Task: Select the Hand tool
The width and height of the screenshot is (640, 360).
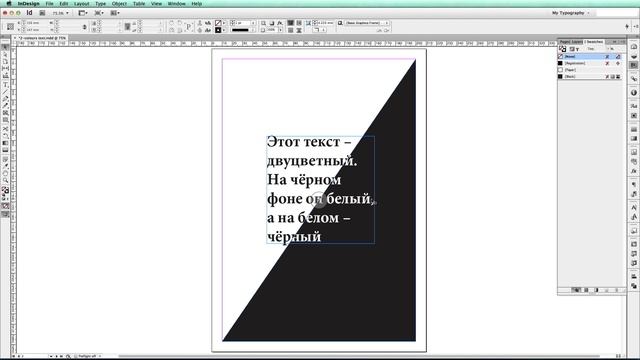Action: click(x=5, y=173)
